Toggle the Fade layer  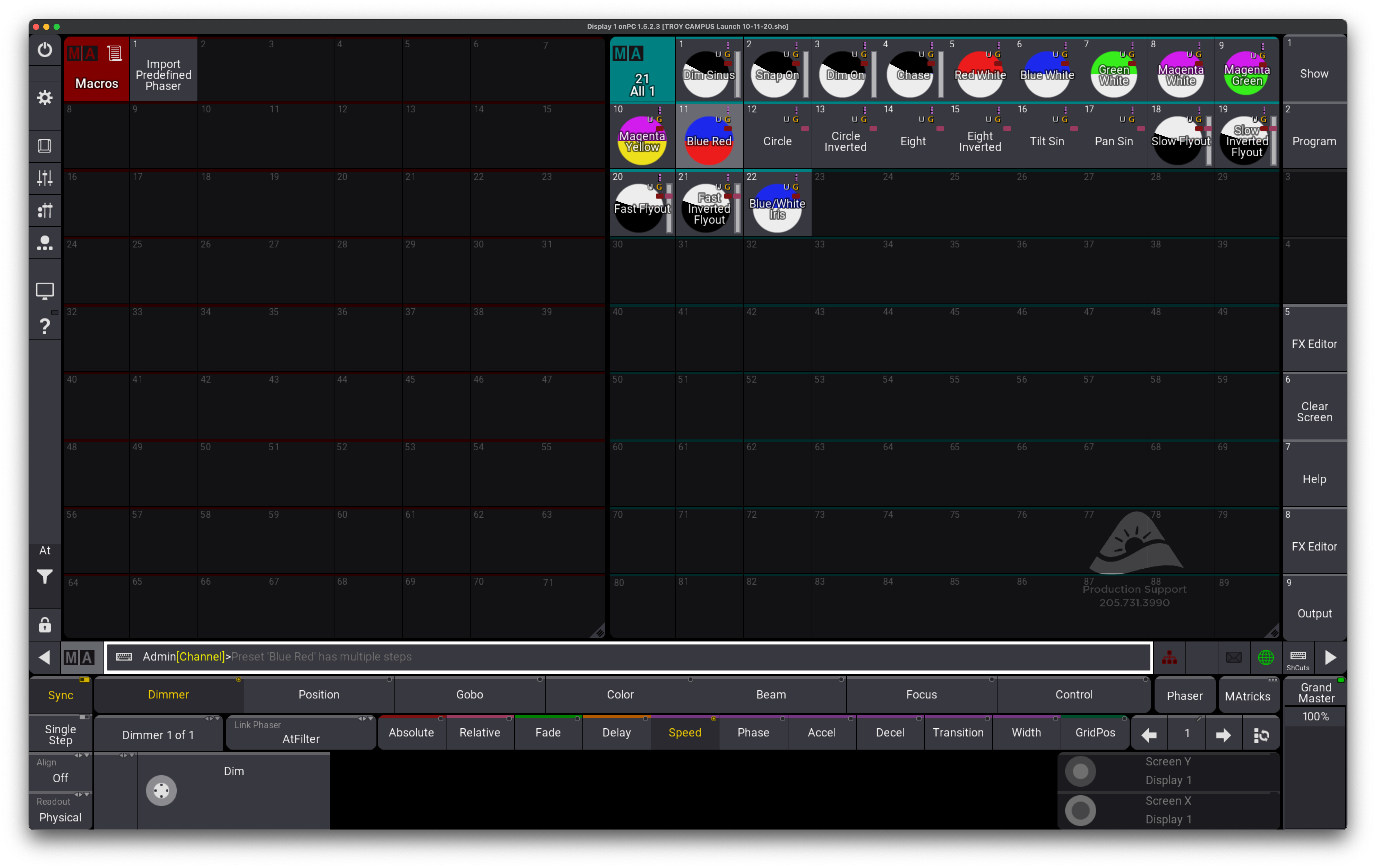pos(548,733)
